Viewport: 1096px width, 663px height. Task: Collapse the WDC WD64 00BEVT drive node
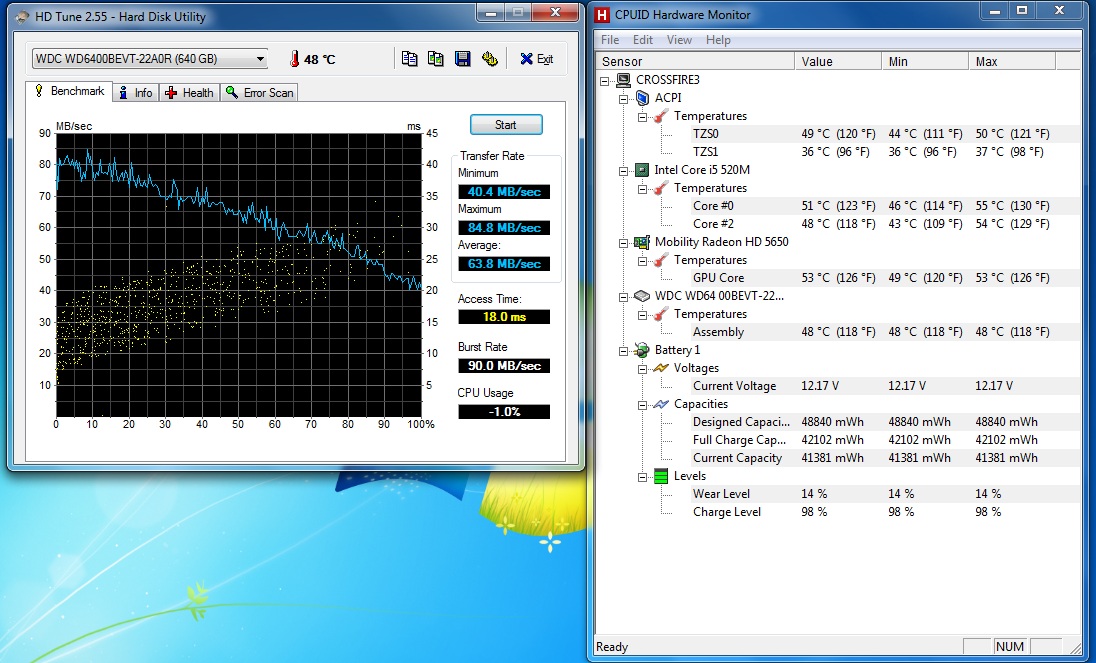pyautogui.click(x=623, y=297)
